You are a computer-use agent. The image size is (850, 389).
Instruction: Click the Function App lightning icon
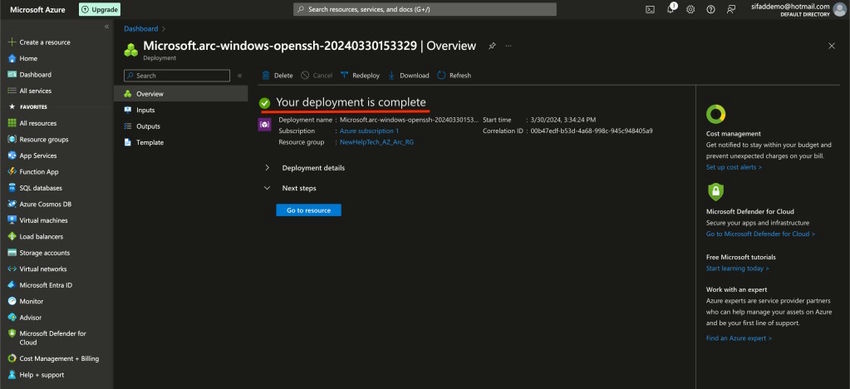click(12, 172)
